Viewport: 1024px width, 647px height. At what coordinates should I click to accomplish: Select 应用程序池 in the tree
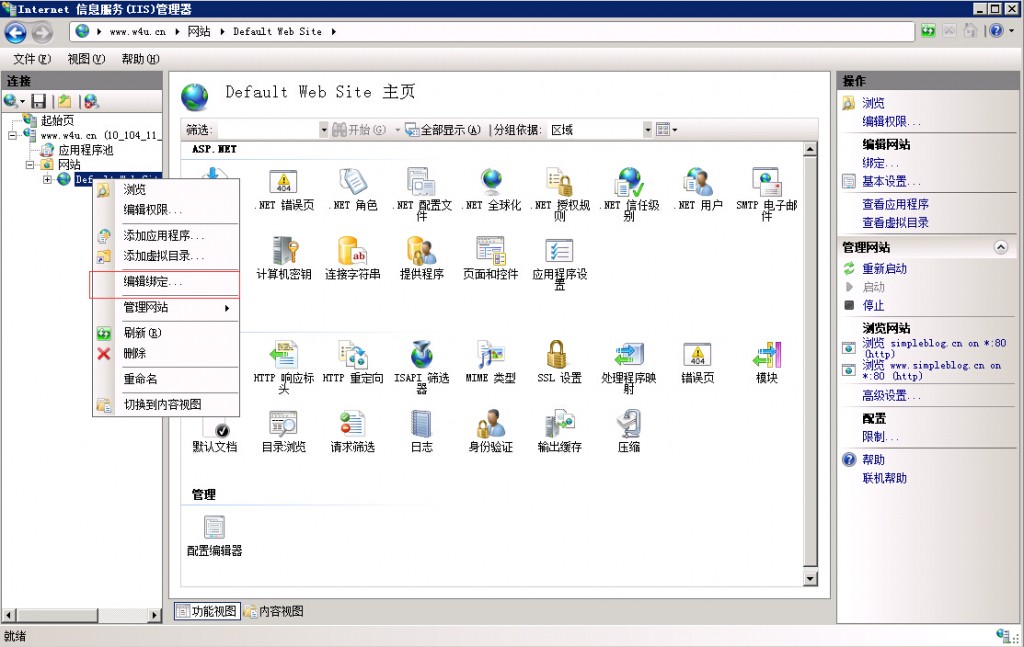tap(86, 150)
